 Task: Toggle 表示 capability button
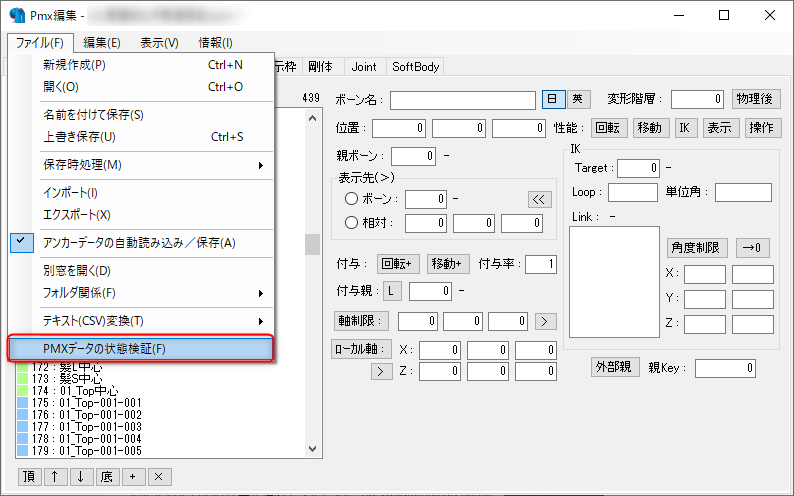[721, 128]
